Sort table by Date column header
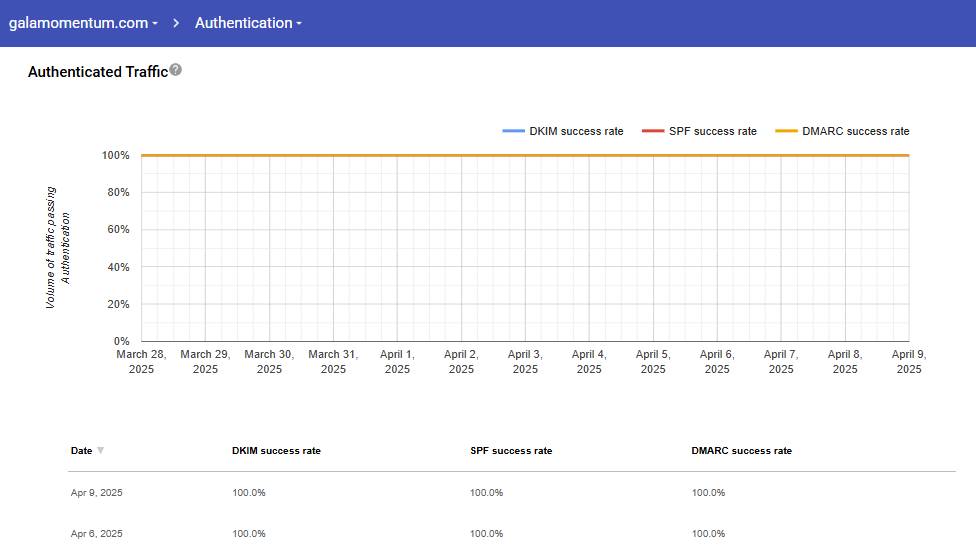 (x=81, y=451)
